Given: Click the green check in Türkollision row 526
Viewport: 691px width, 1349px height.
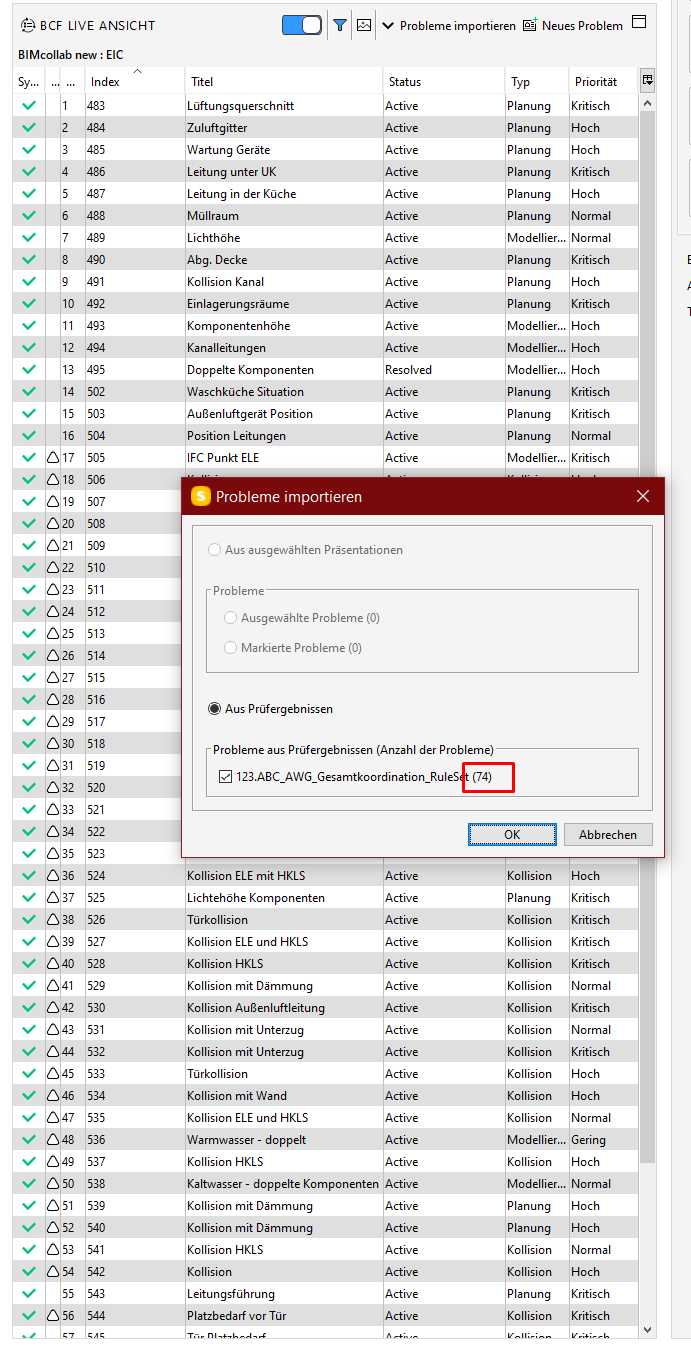Looking at the screenshot, I should point(29,919).
